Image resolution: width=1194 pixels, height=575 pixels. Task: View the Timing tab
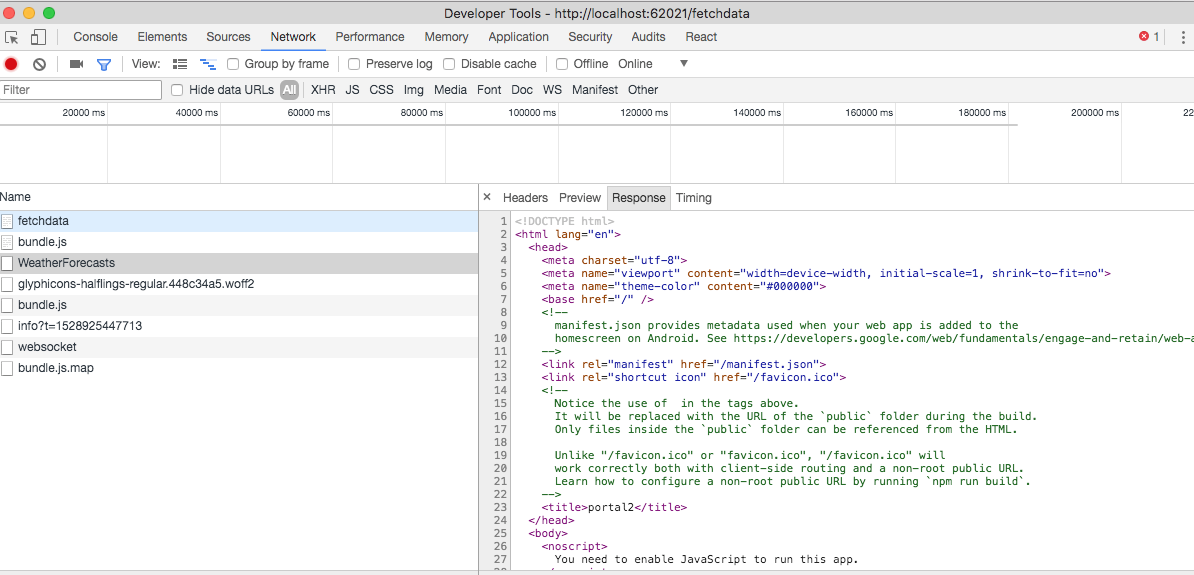(x=694, y=197)
